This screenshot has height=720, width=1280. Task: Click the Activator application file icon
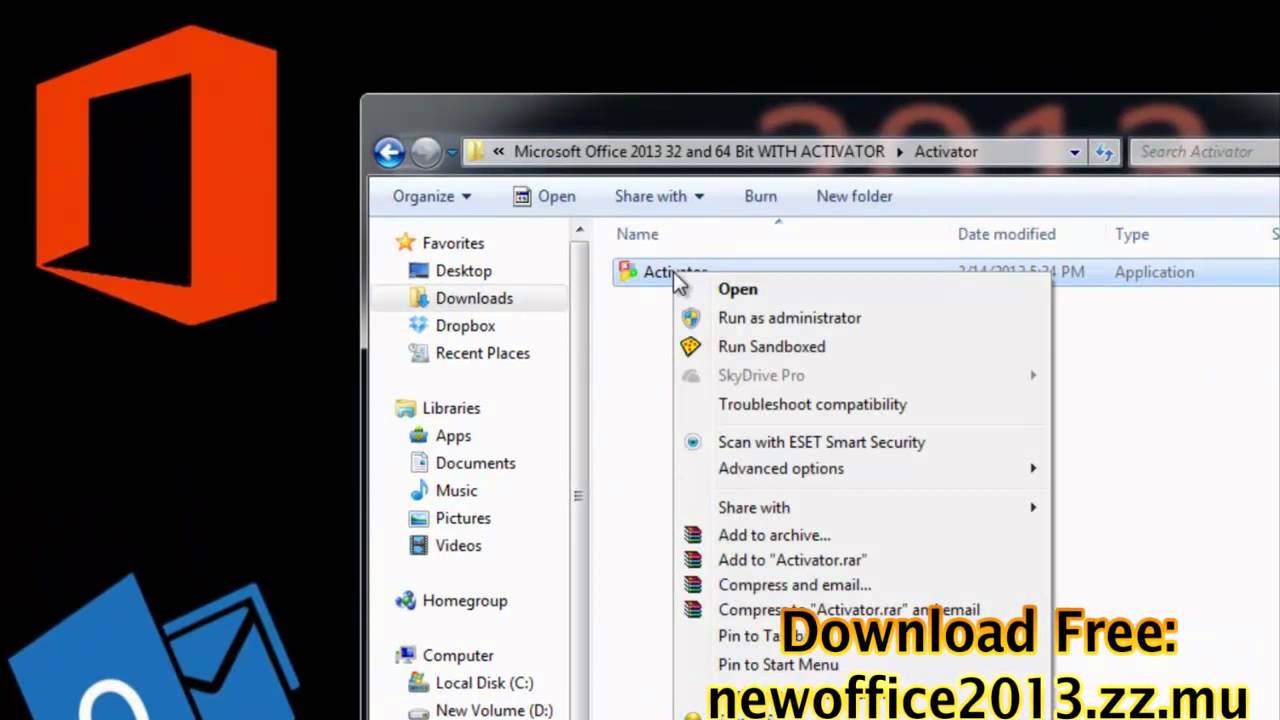click(628, 272)
